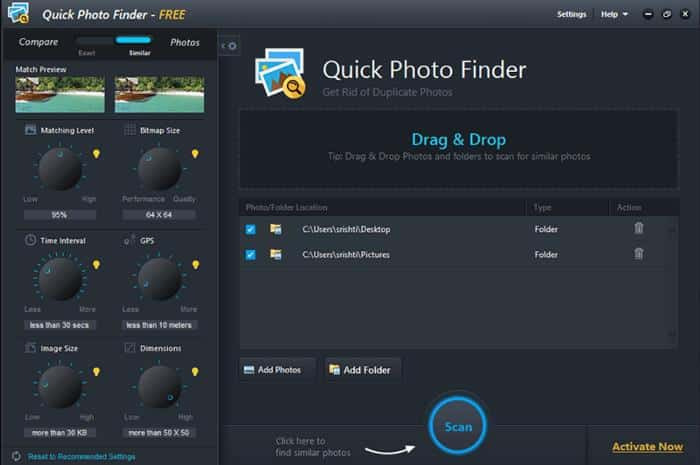700x465 pixels.
Task: Click the Matching Level icon
Action: (x=30, y=130)
